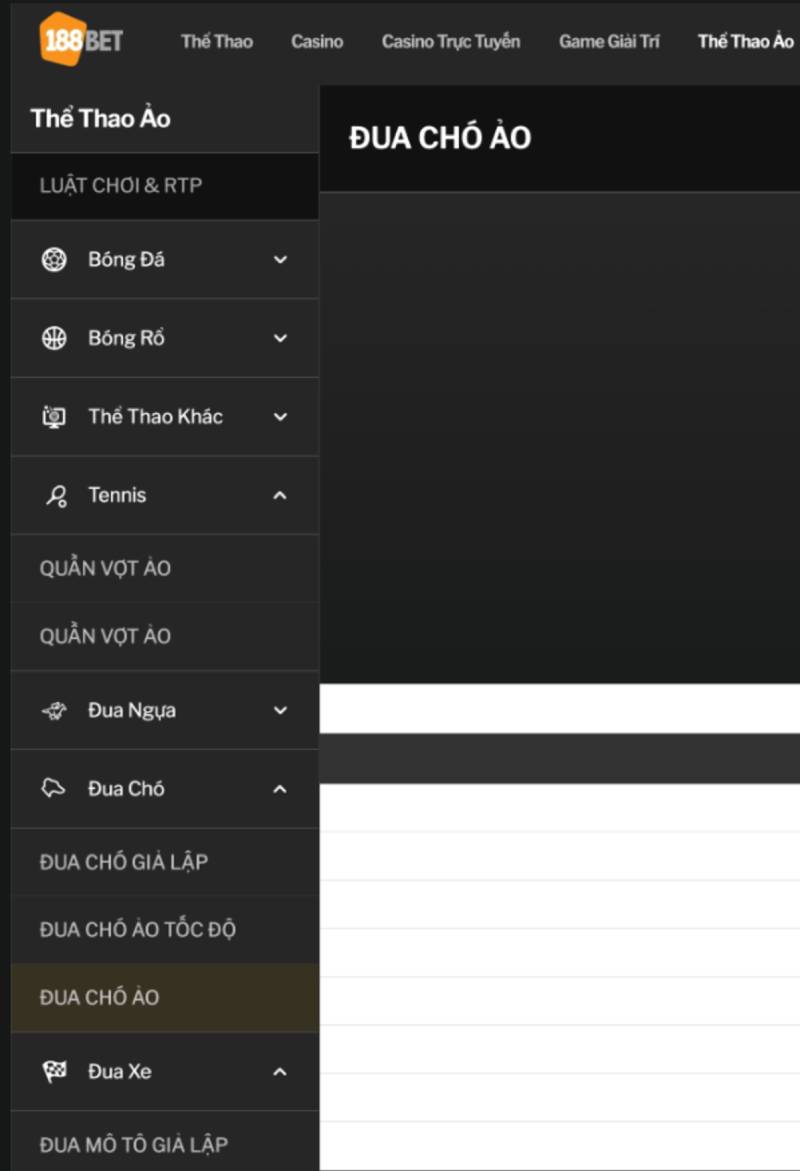This screenshot has height=1171, width=800.
Task: Click the Thể Thao Khác monitor icon
Action: (54, 417)
